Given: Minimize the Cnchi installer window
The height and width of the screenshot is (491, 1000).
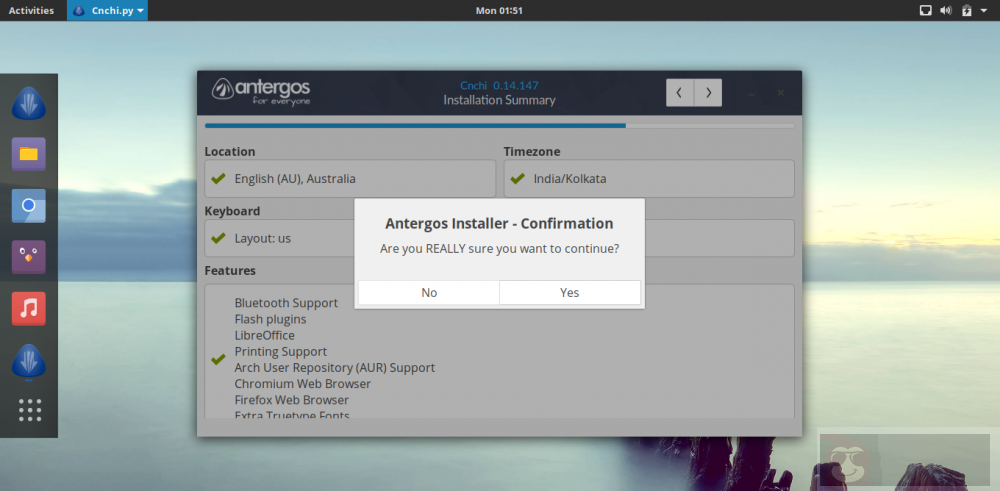Looking at the screenshot, I should (751, 94).
